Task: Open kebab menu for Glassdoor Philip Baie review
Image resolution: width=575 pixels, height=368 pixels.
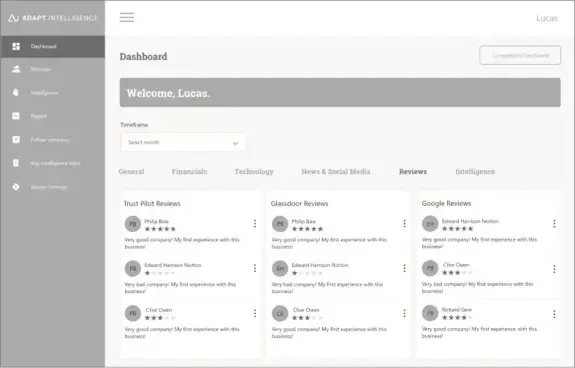Action: (404, 224)
